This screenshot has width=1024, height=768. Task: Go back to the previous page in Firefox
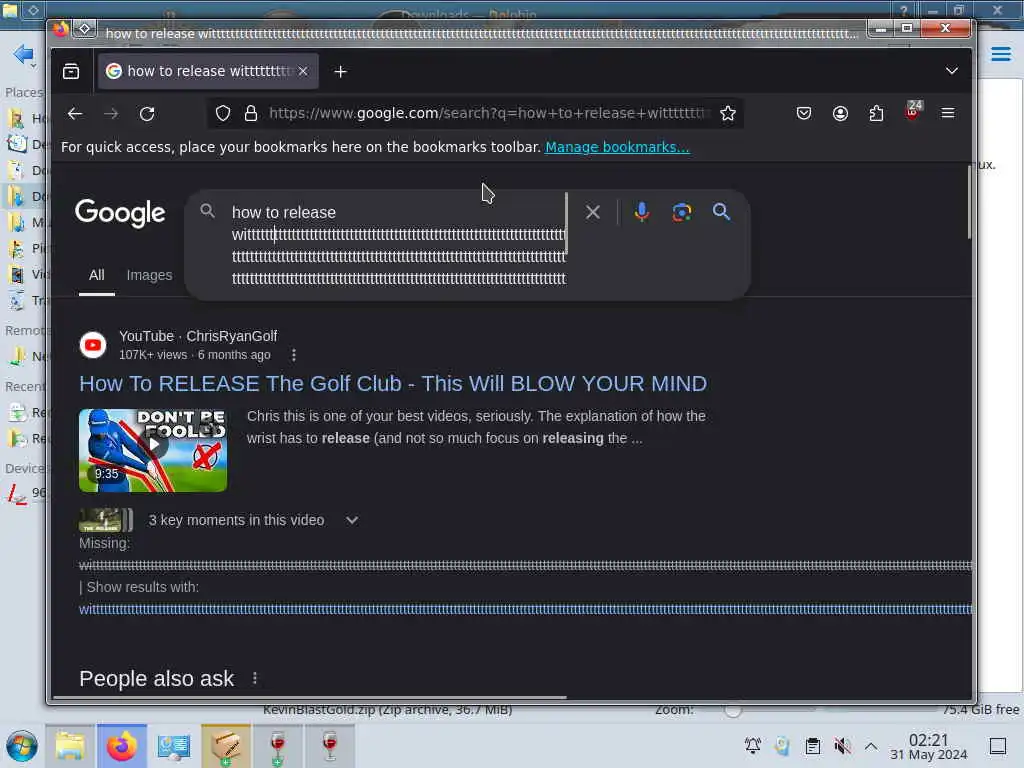75,114
